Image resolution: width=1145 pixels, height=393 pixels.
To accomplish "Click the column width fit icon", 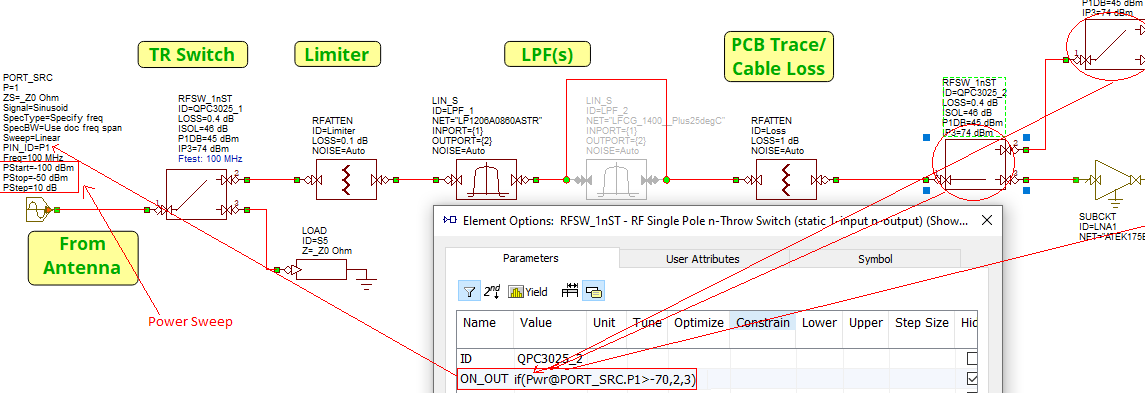I will click(x=570, y=291).
